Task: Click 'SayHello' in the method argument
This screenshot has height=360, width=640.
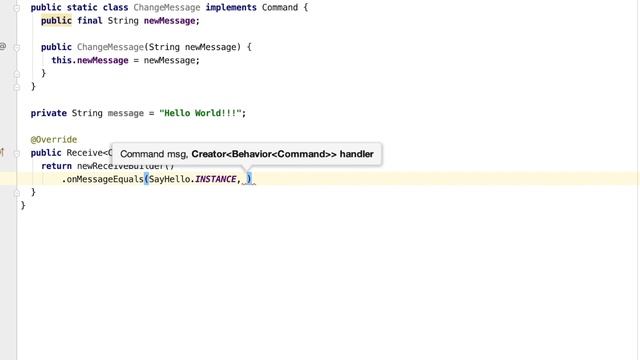Action: 169,179
